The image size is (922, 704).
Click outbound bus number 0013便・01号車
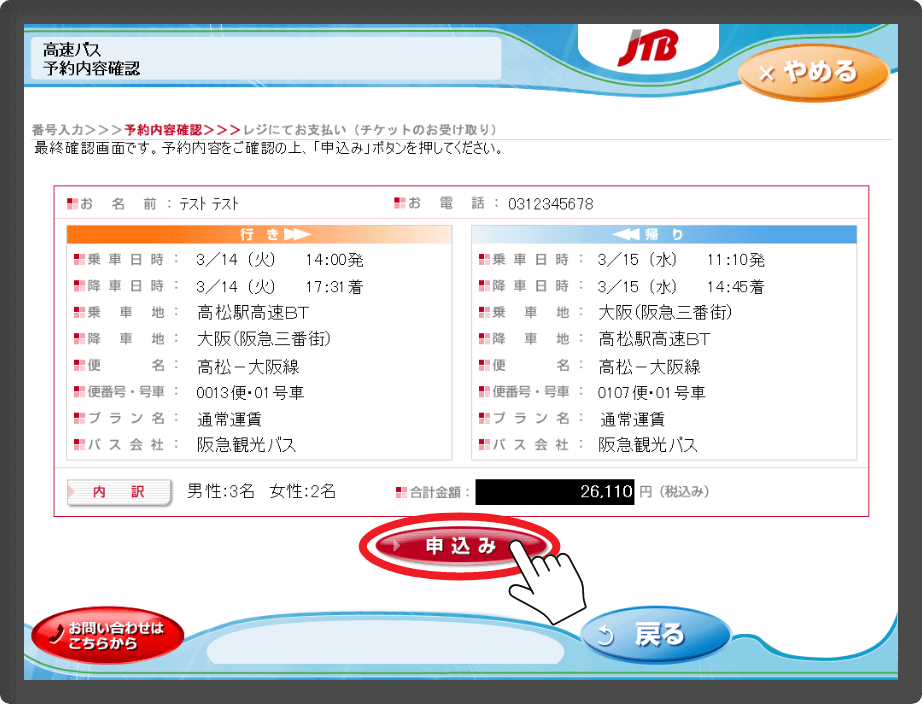251,392
